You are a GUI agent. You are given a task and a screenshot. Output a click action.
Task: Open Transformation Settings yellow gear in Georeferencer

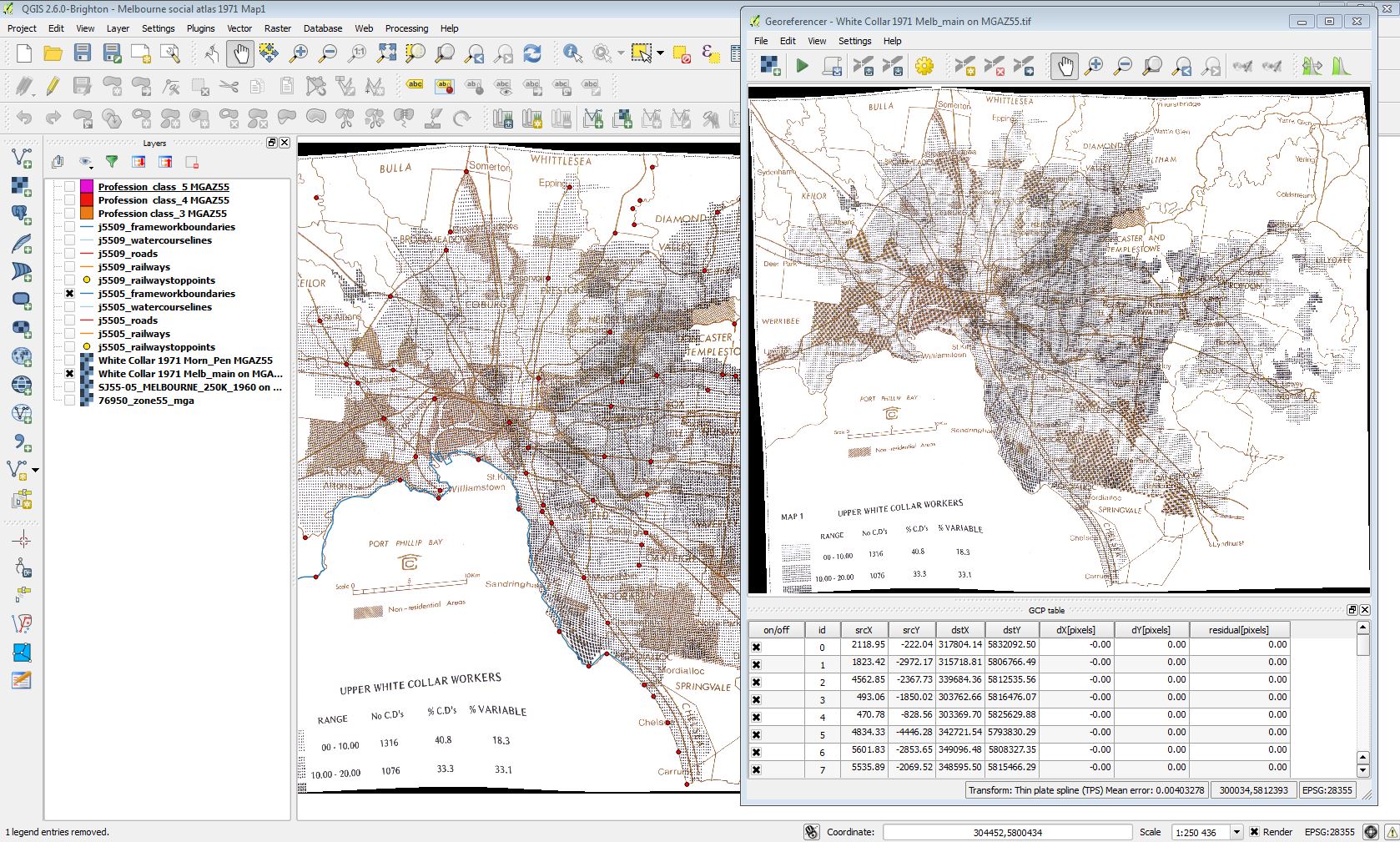point(924,66)
